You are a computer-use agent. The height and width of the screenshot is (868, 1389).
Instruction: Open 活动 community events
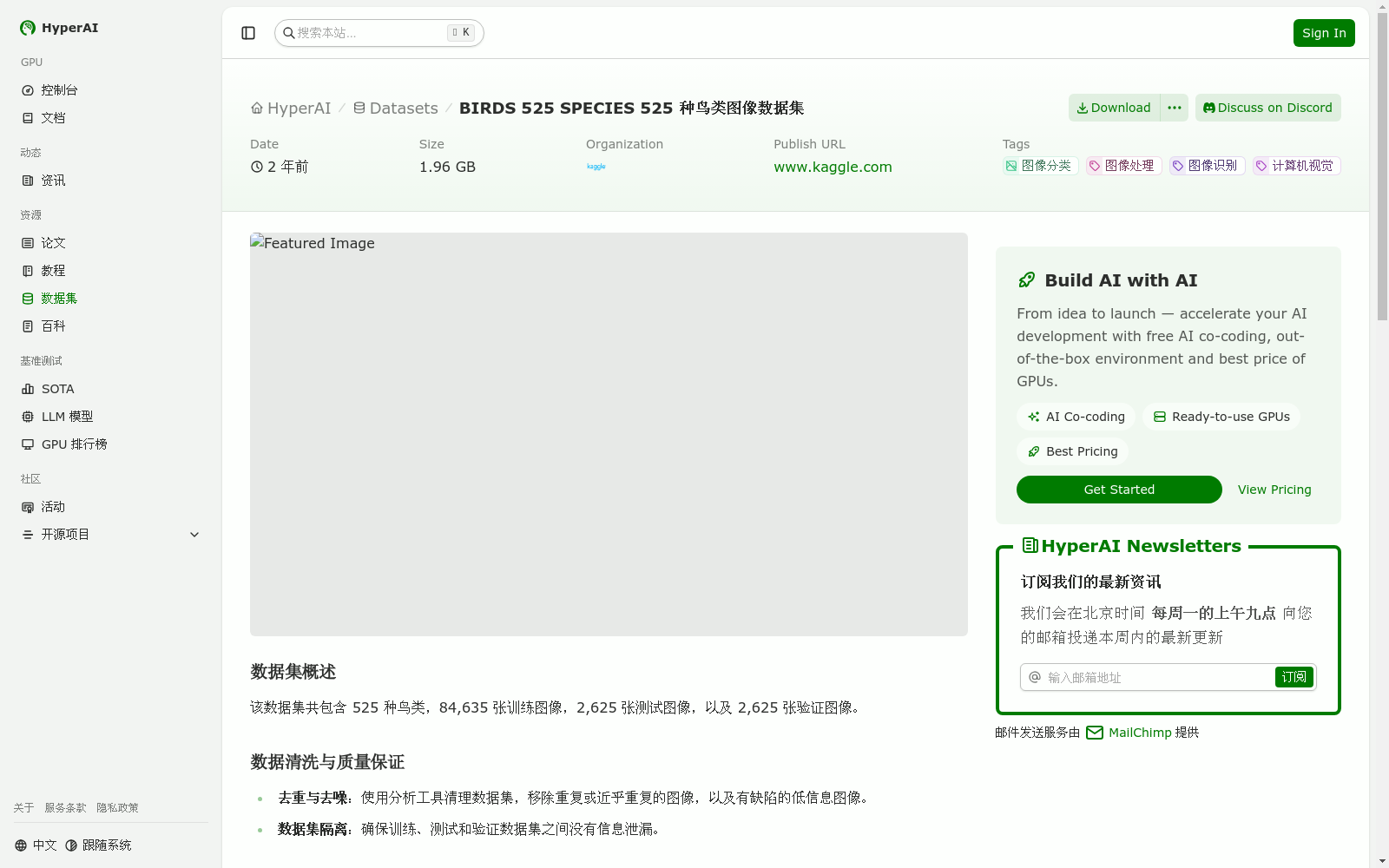(x=111, y=507)
